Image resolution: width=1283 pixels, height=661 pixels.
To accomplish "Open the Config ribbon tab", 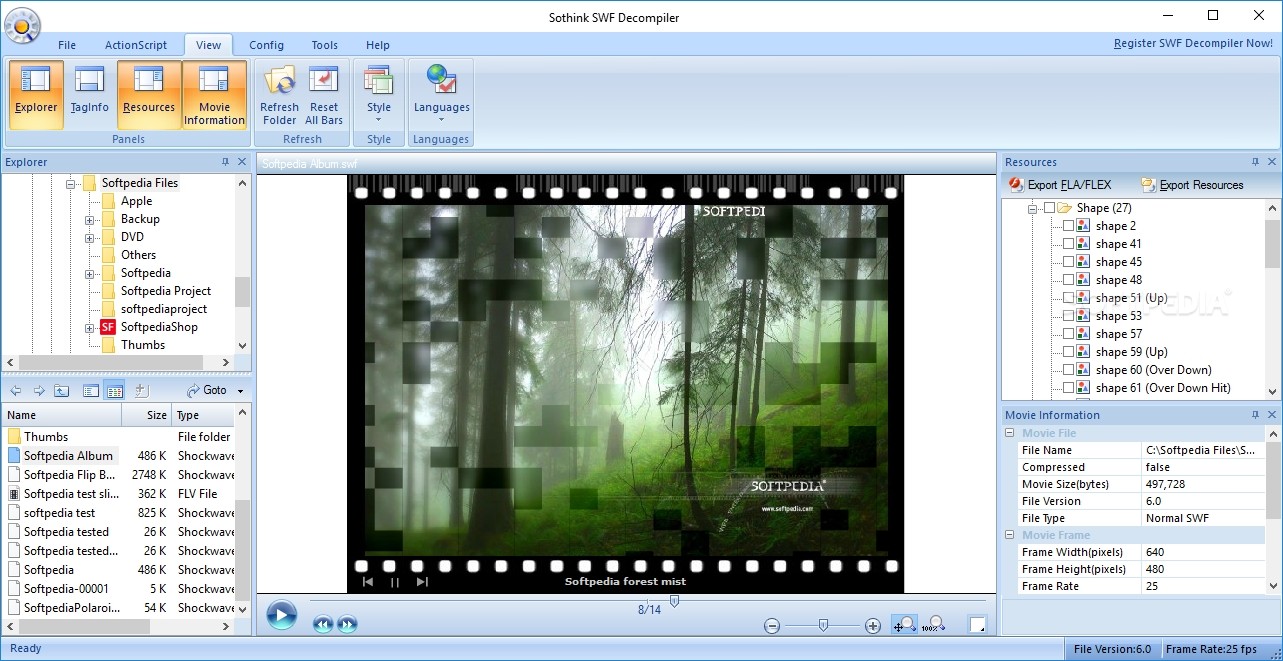I will coord(266,45).
